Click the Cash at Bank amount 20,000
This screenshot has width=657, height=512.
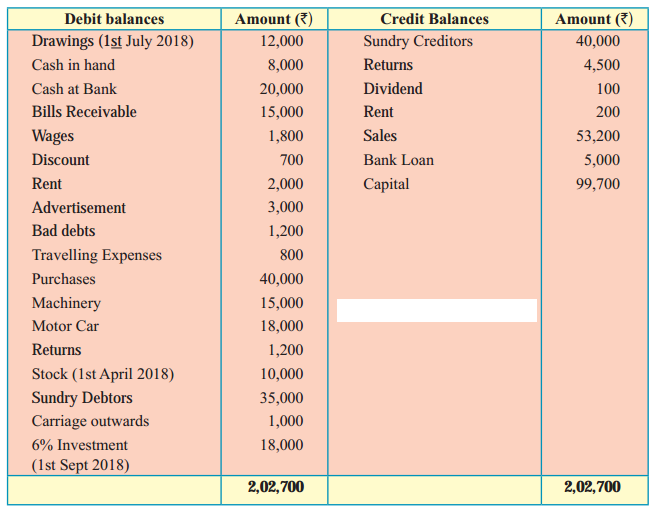coord(282,89)
